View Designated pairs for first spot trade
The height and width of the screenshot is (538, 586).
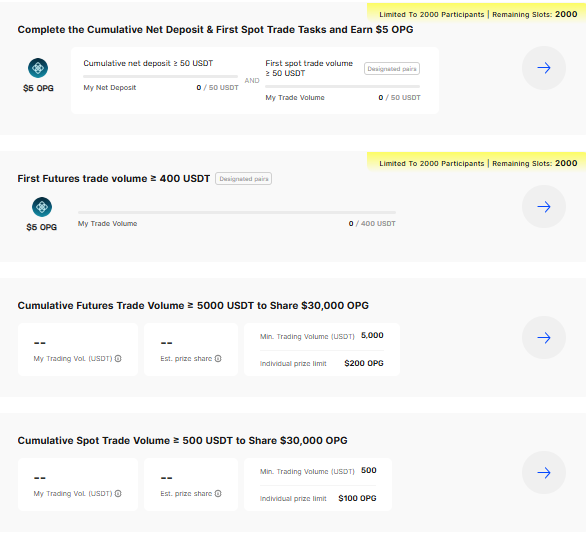[392, 69]
